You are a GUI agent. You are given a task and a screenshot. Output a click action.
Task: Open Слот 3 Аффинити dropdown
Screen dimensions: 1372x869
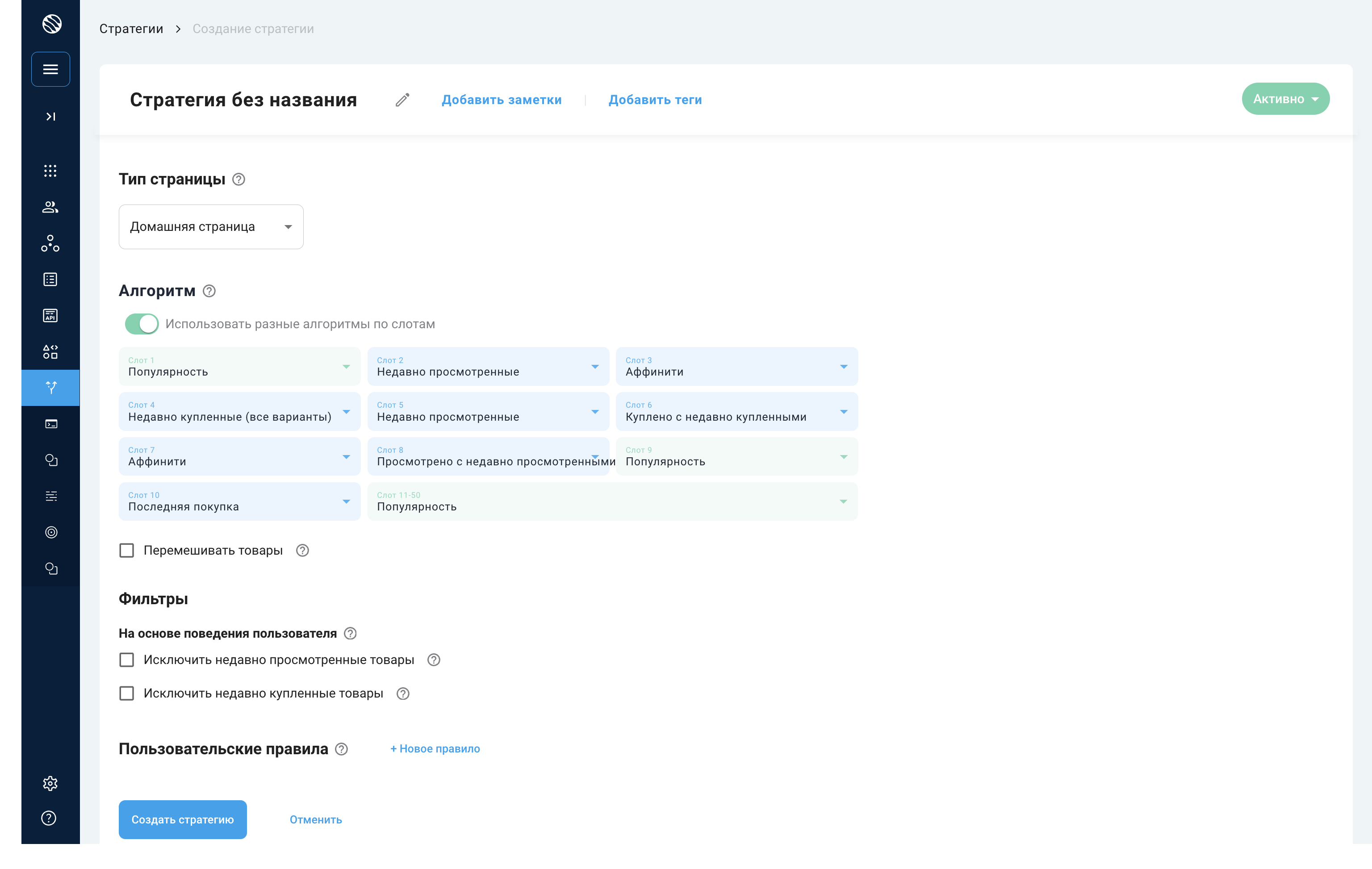pyautogui.click(x=737, y=367)
